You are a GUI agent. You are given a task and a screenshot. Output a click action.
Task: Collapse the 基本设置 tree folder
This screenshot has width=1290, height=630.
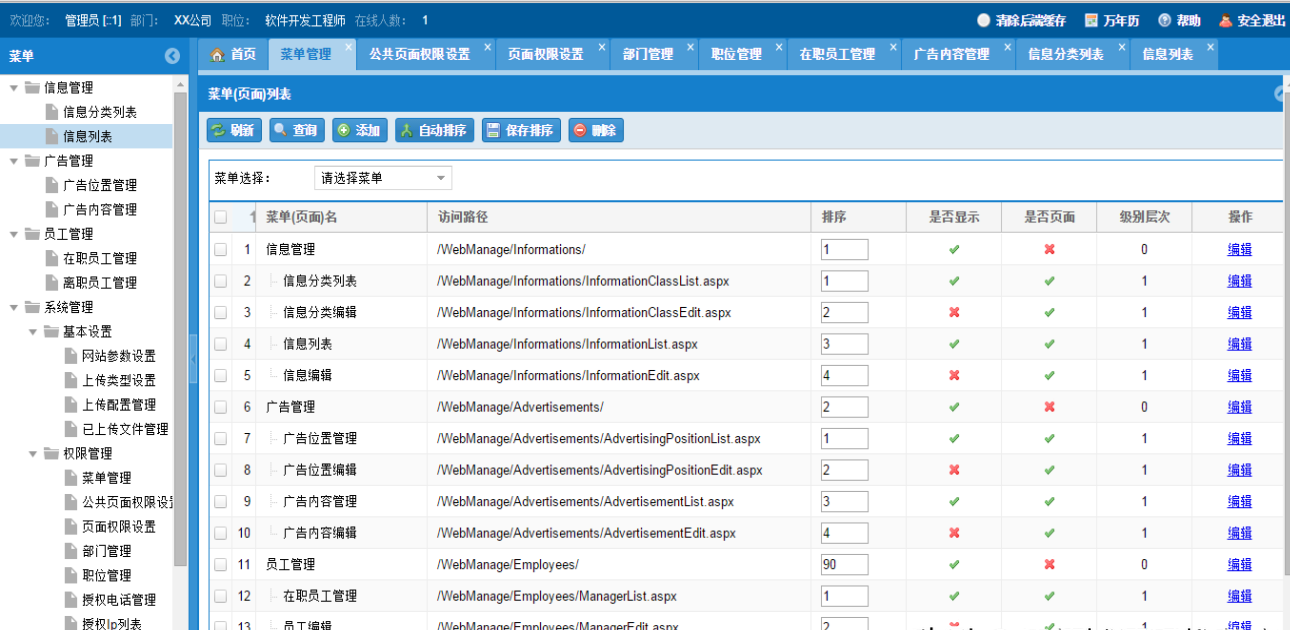tap(33, 331)
